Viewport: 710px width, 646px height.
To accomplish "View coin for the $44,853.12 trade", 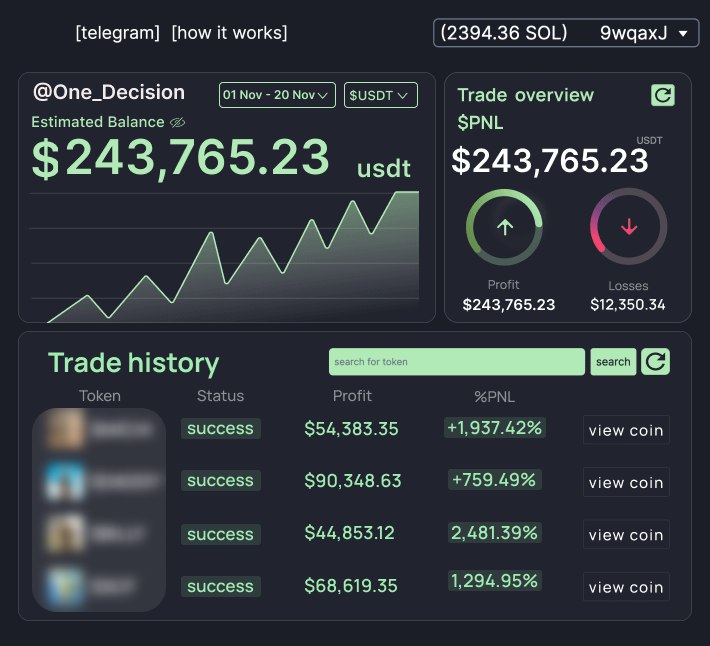I will point(626,534).
